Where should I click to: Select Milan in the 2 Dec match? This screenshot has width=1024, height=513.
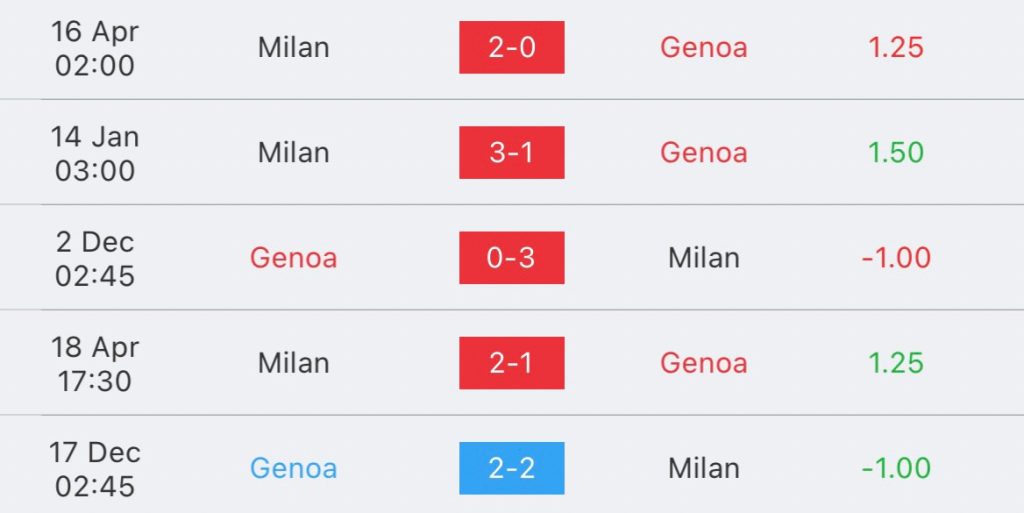point(703,257)
